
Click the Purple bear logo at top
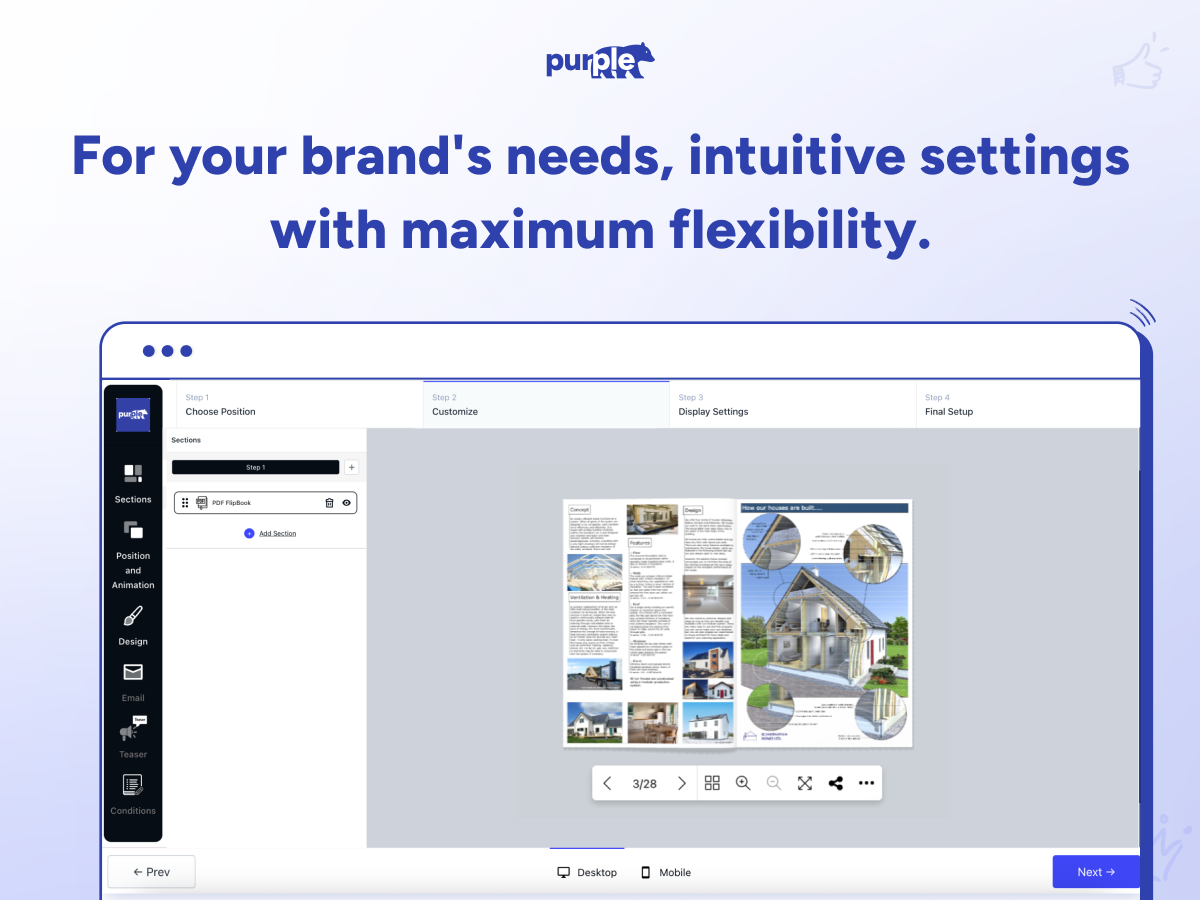point(600,60)
